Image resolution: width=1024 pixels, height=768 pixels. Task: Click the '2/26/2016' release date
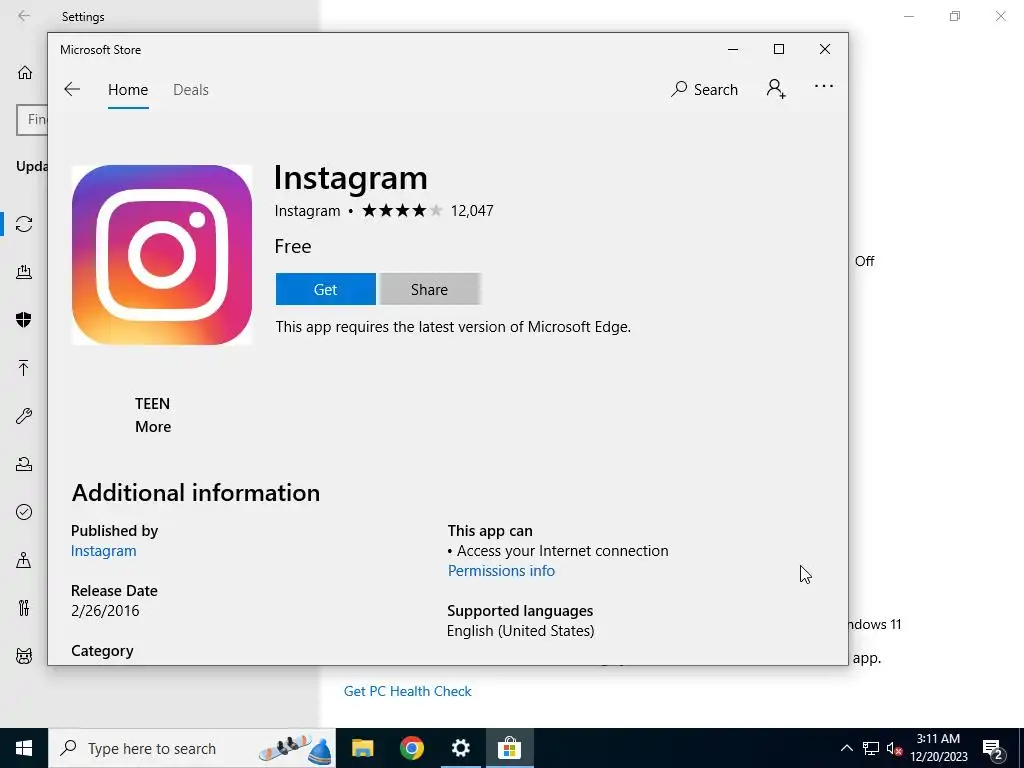[105, 611]
